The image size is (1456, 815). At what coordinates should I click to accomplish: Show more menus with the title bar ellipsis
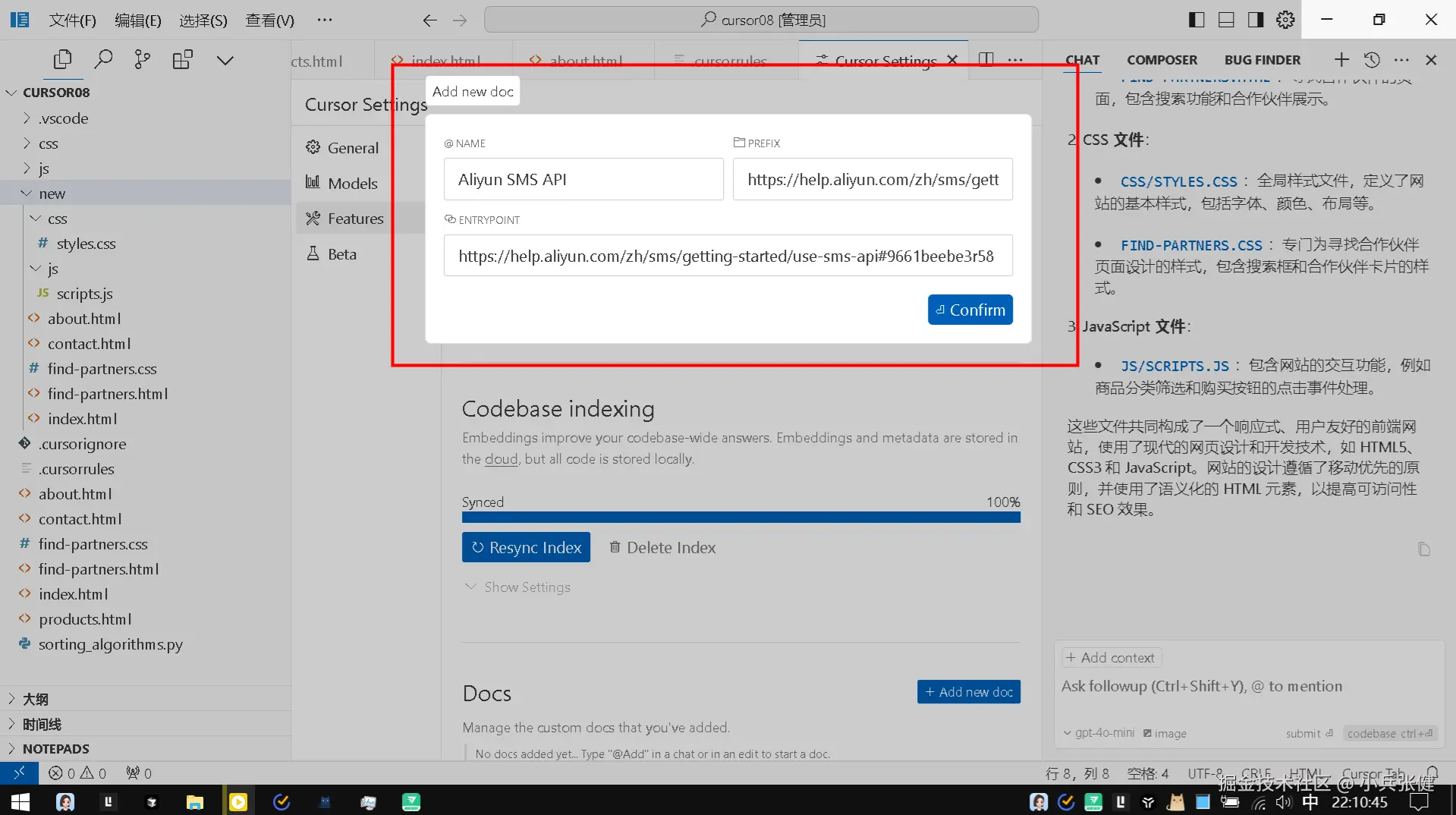325,20
